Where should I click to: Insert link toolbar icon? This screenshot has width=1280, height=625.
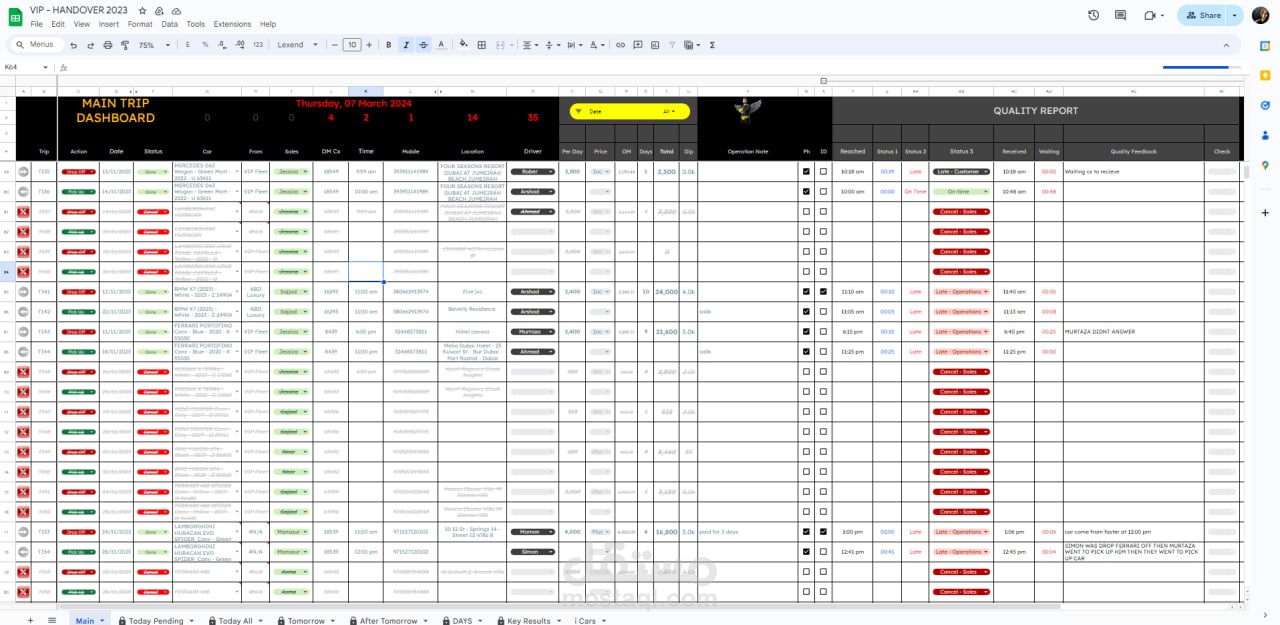[620, 45]
